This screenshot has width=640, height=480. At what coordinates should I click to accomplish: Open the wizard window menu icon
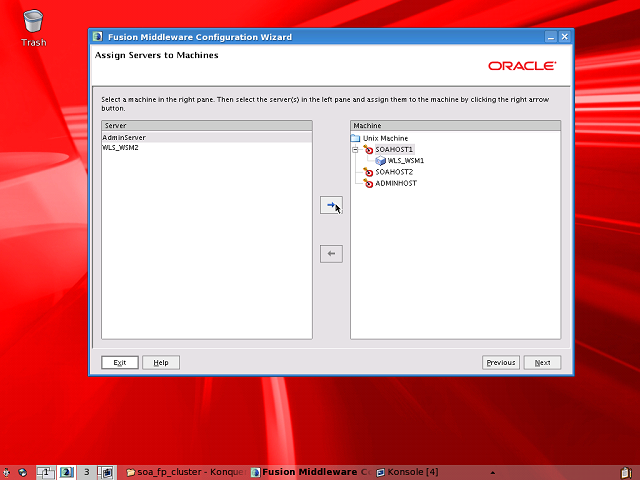pyautogui.click(x=97, y=37)
